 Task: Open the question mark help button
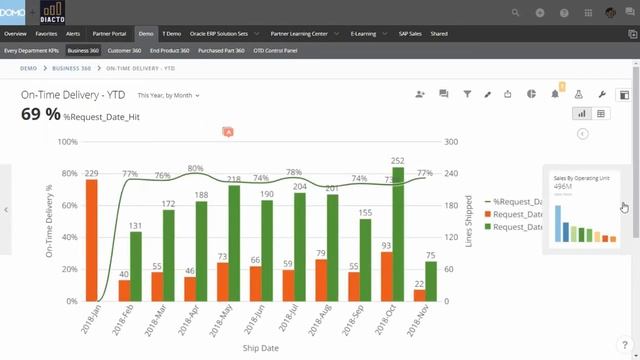(624, 345)
